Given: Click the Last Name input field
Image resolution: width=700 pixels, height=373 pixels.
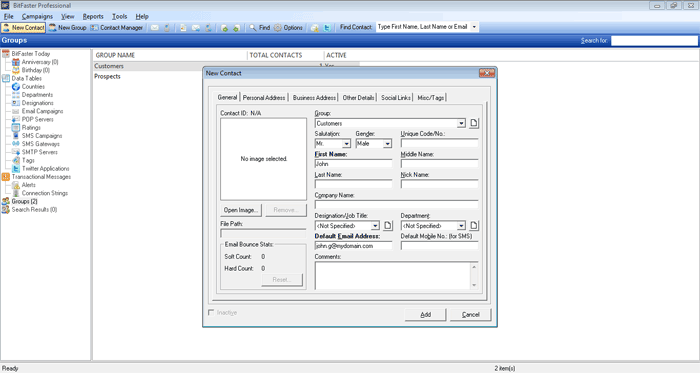Looking at the screenshot, I should point(353,184).
